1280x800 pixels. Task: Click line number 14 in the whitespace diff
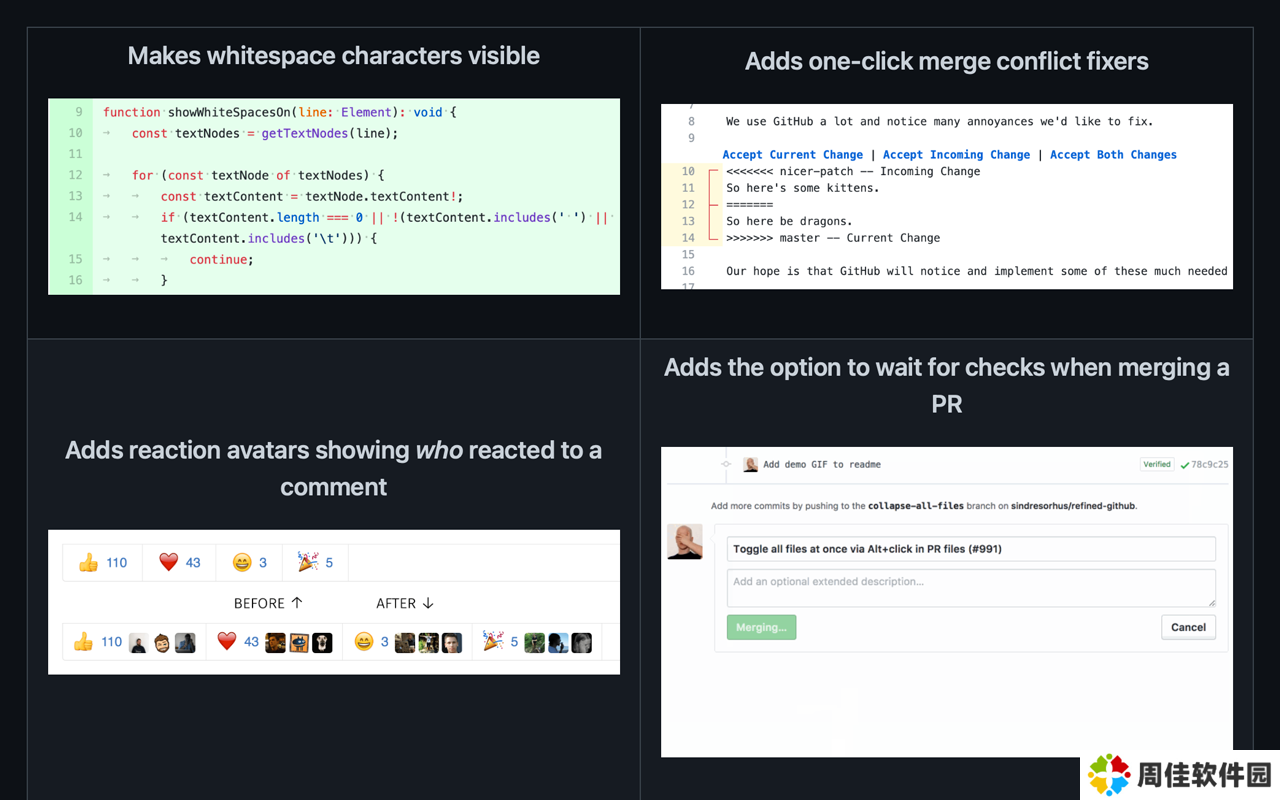click(x=75, y=217)
